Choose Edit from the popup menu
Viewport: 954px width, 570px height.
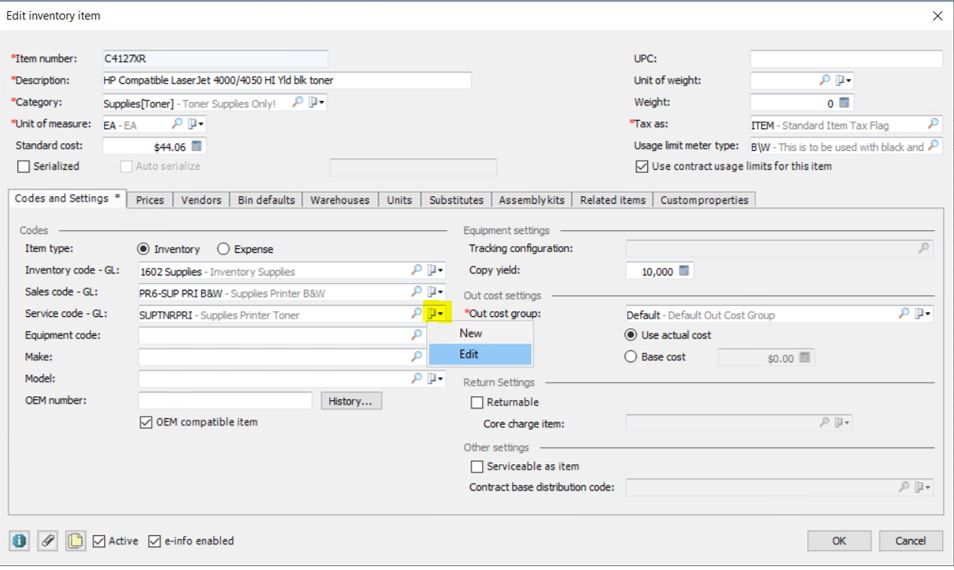480,354
